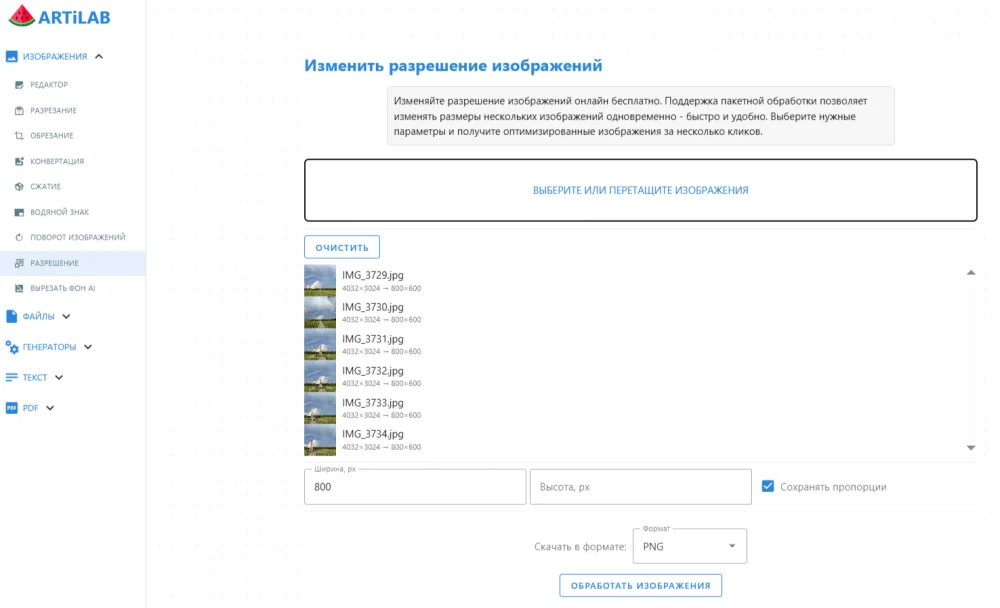
Task: Click the Скачать в формате label
Action: 580,547
